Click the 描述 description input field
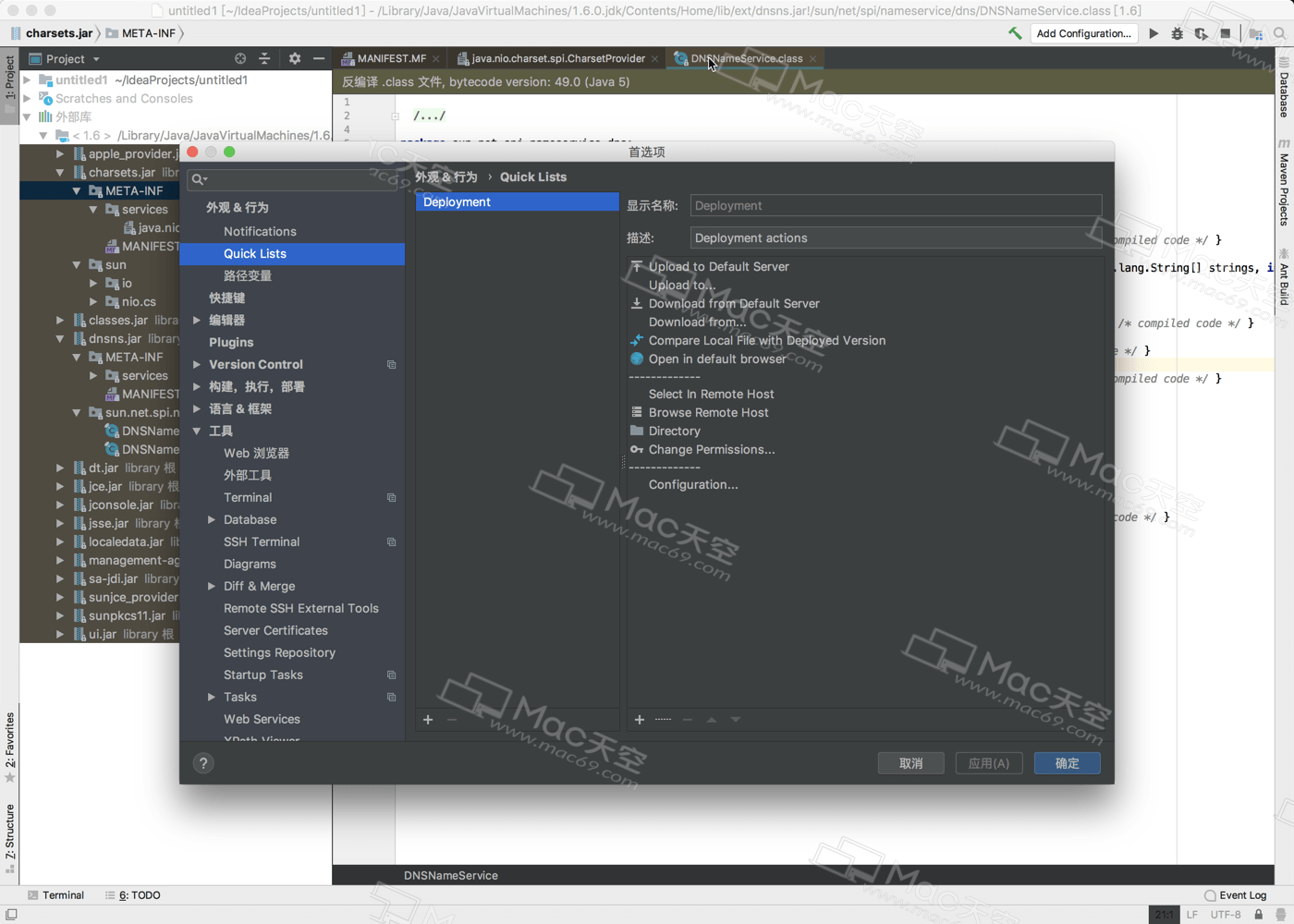The width and height of the screenshot is (1294, 924). (x=896, y=237)
